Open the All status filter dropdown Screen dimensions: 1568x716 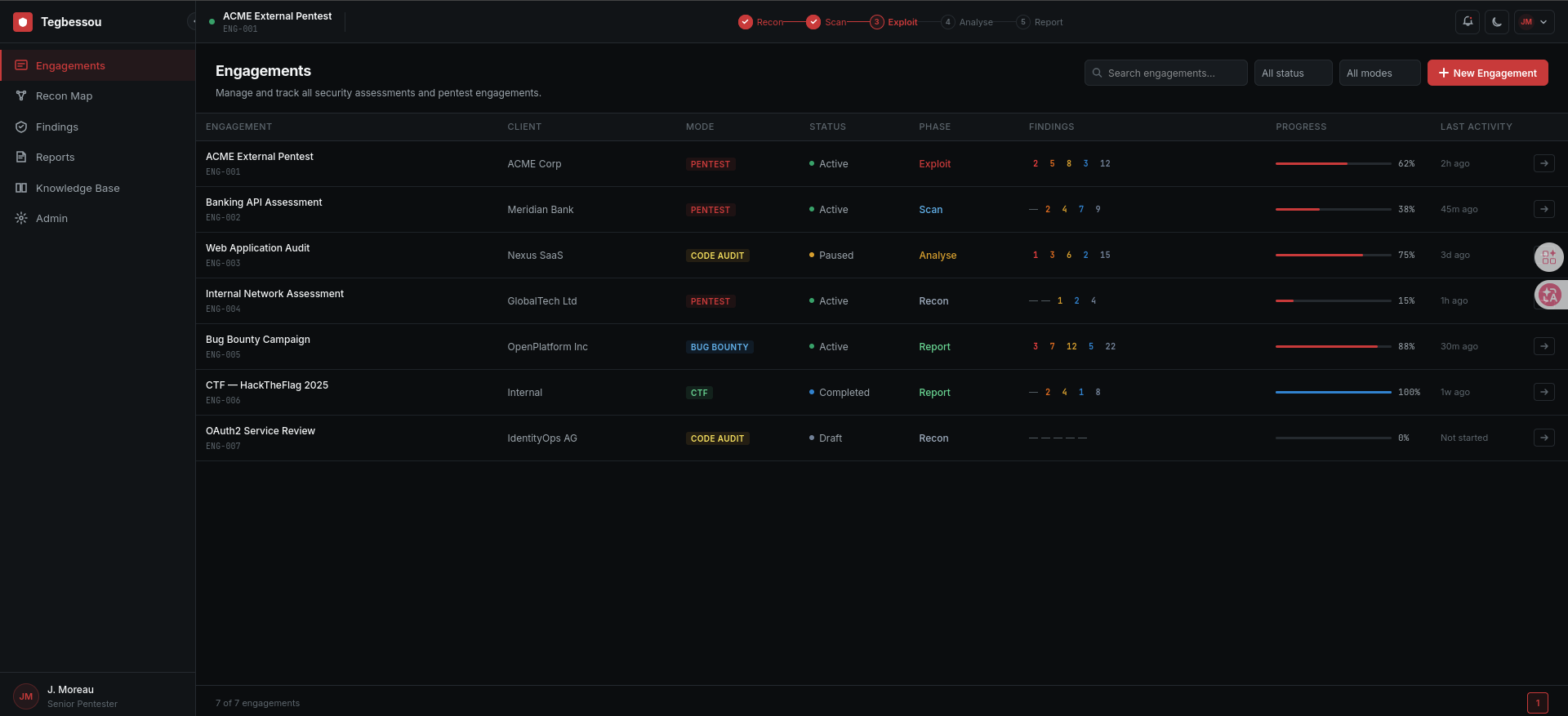click(x=1293, y=73)
